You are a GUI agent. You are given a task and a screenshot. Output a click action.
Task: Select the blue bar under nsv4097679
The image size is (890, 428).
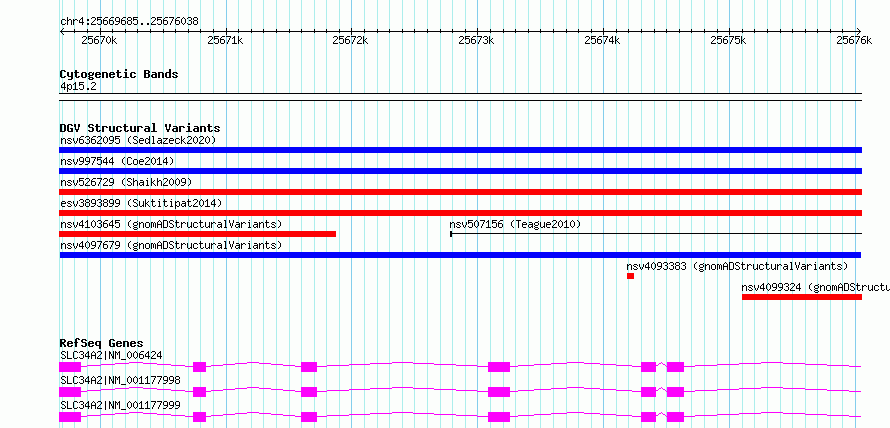(x=460, y=255)
